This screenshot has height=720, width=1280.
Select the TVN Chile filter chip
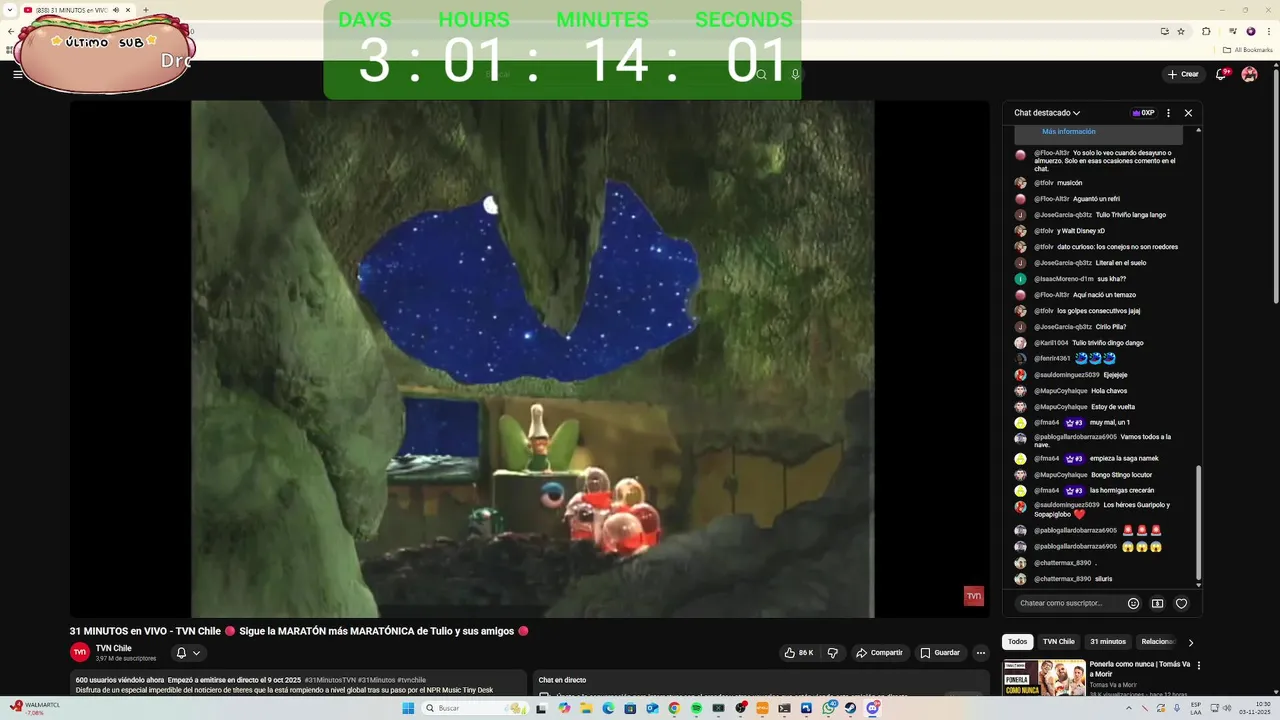pyautogui.click(x=1058, y=642)
